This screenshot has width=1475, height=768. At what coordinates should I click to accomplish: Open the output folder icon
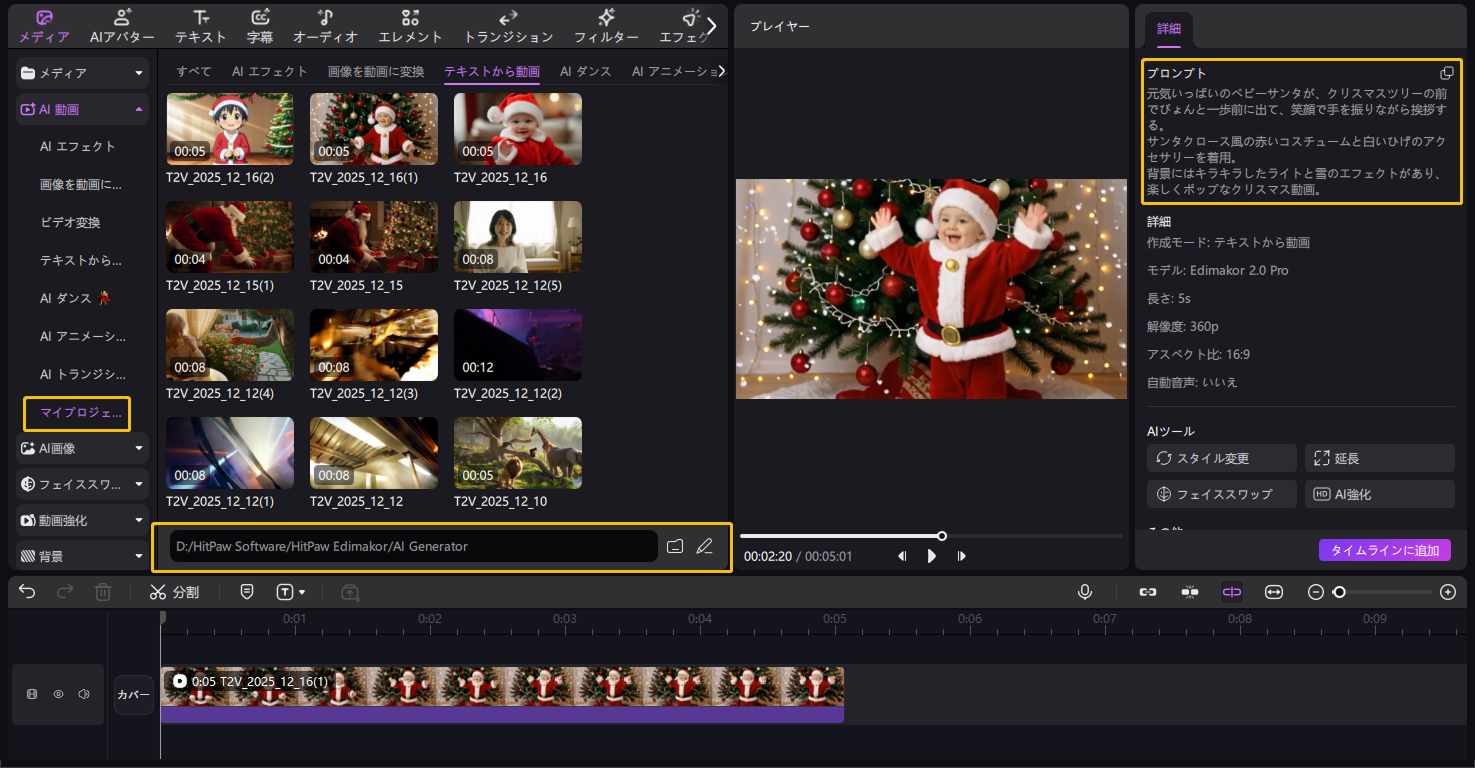tap(675, 546)
